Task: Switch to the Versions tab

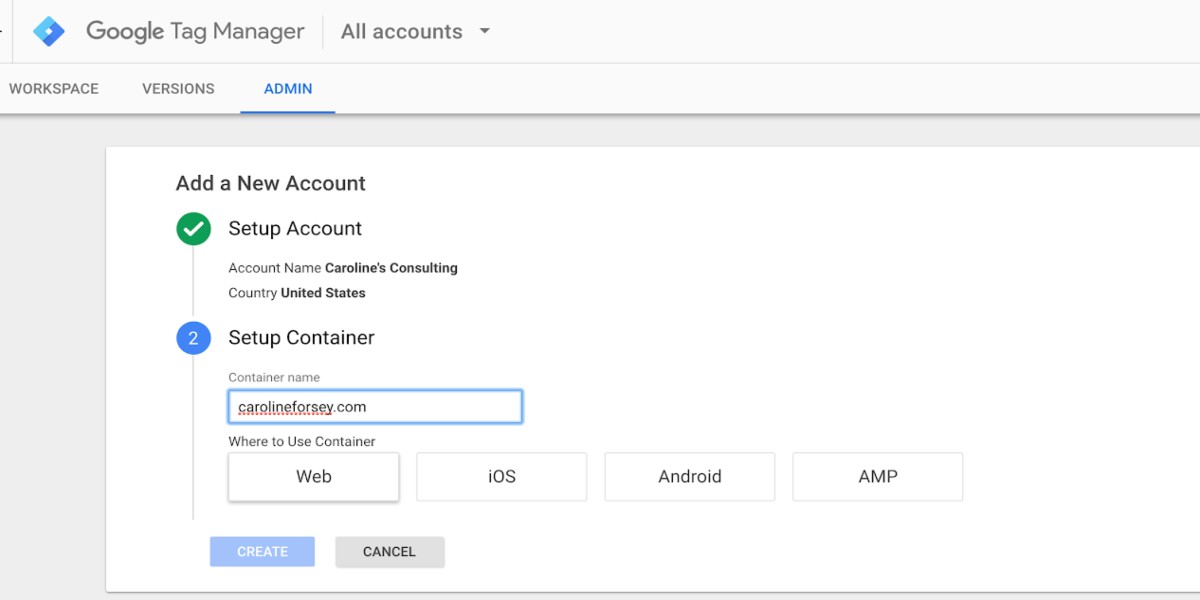Action: pos(178,89)
